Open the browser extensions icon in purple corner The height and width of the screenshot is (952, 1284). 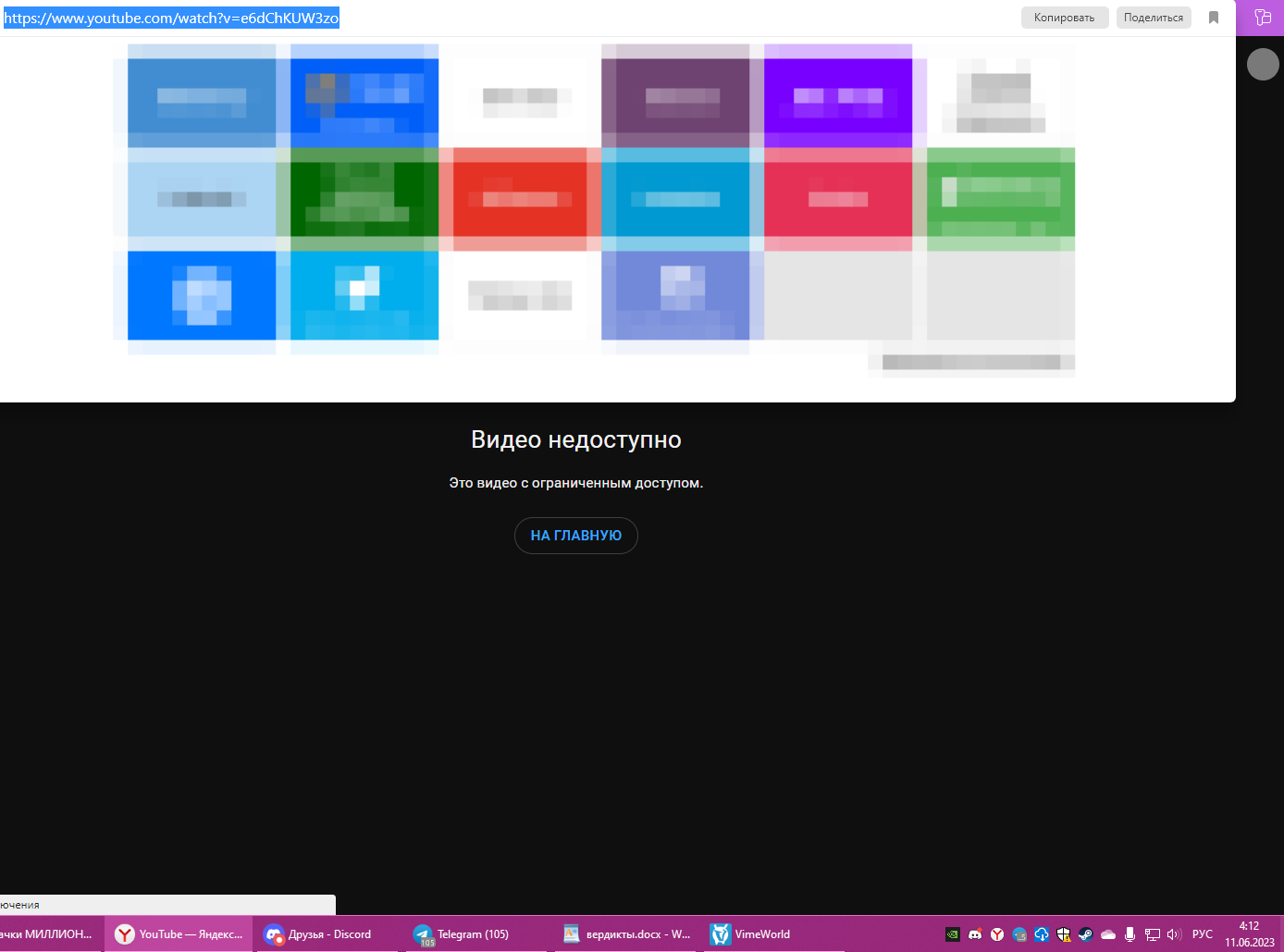tap(1262, 18)
